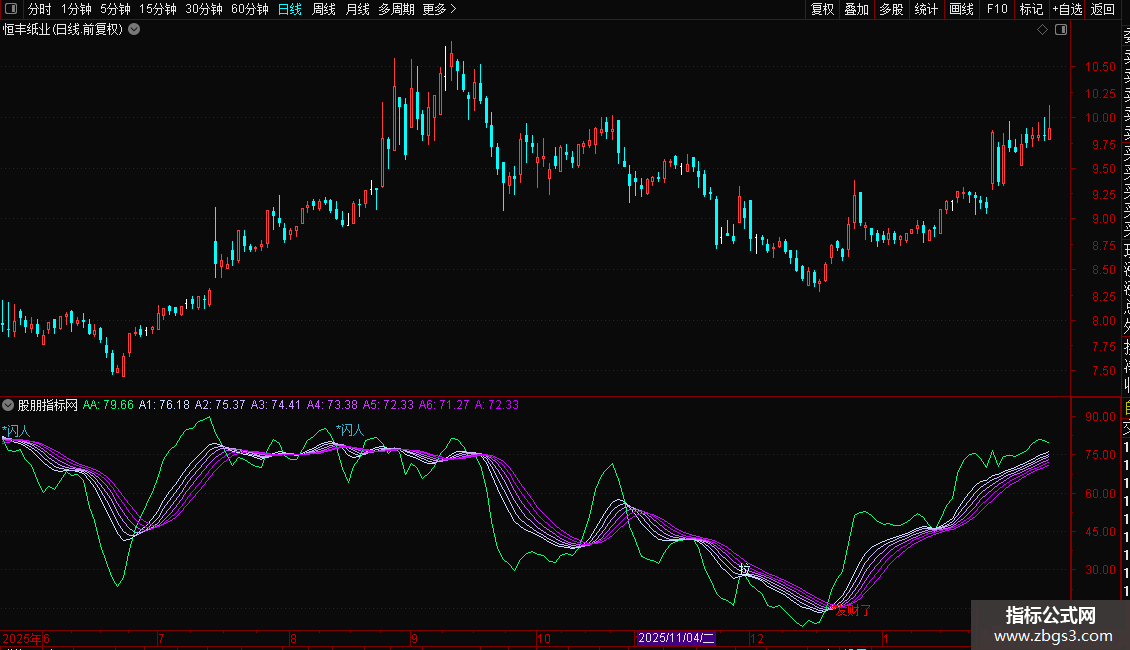Image resolution: width=1130 pixels, height=650 pixels.
Task: Select the 周线 weekly chart tab
Action: coord(324,9)
